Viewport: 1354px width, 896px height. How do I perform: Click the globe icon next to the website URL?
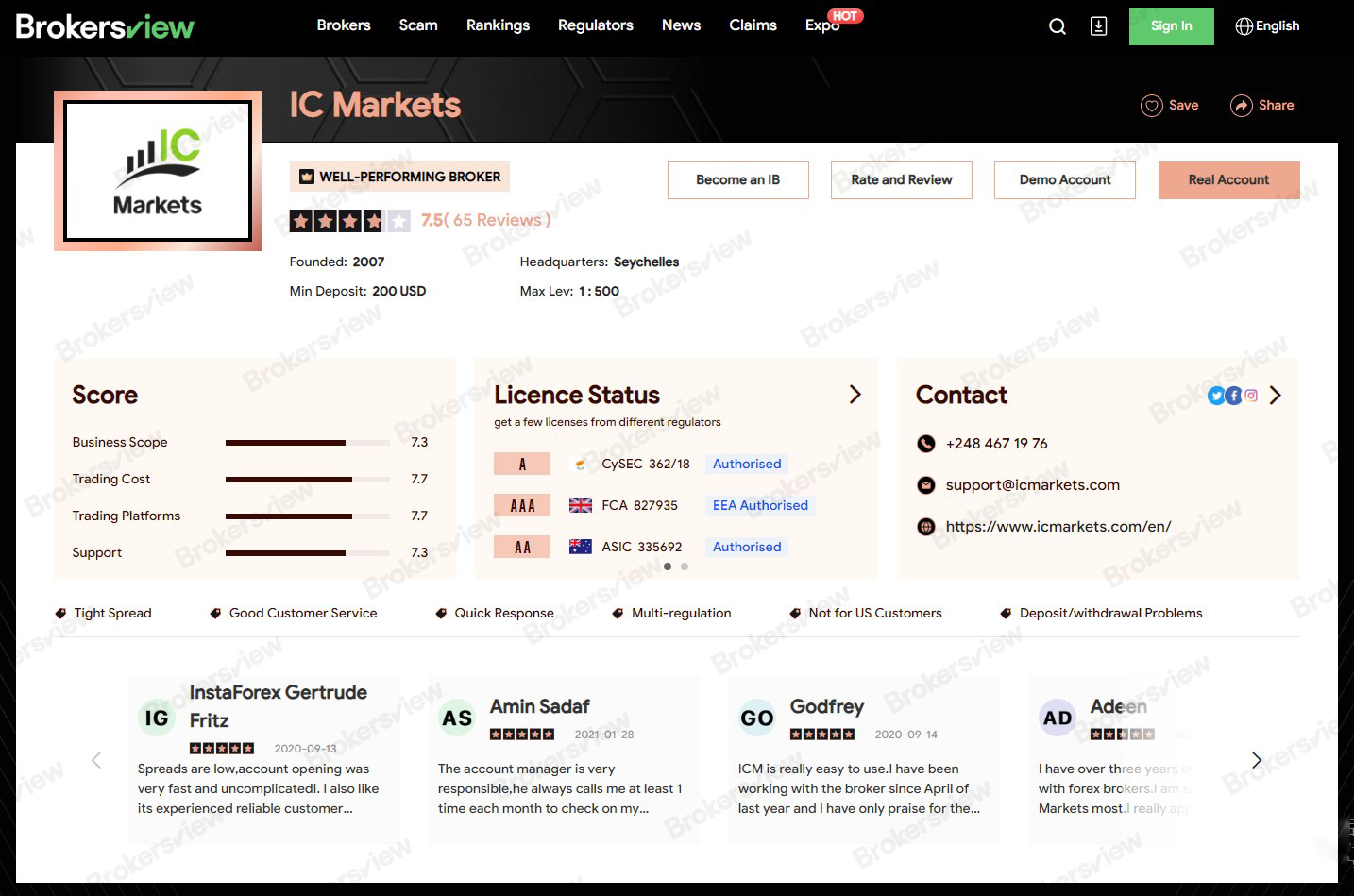coord(926,526)
